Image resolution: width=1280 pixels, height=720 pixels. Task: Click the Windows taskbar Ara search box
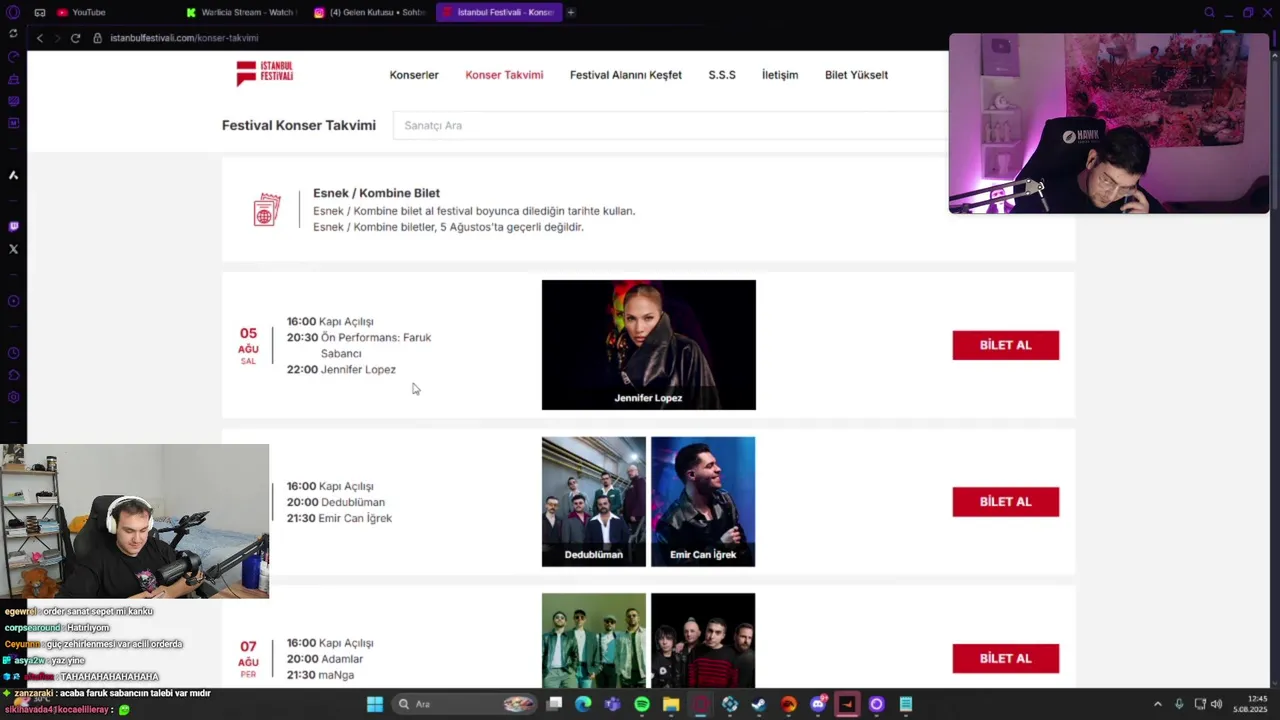466,704
